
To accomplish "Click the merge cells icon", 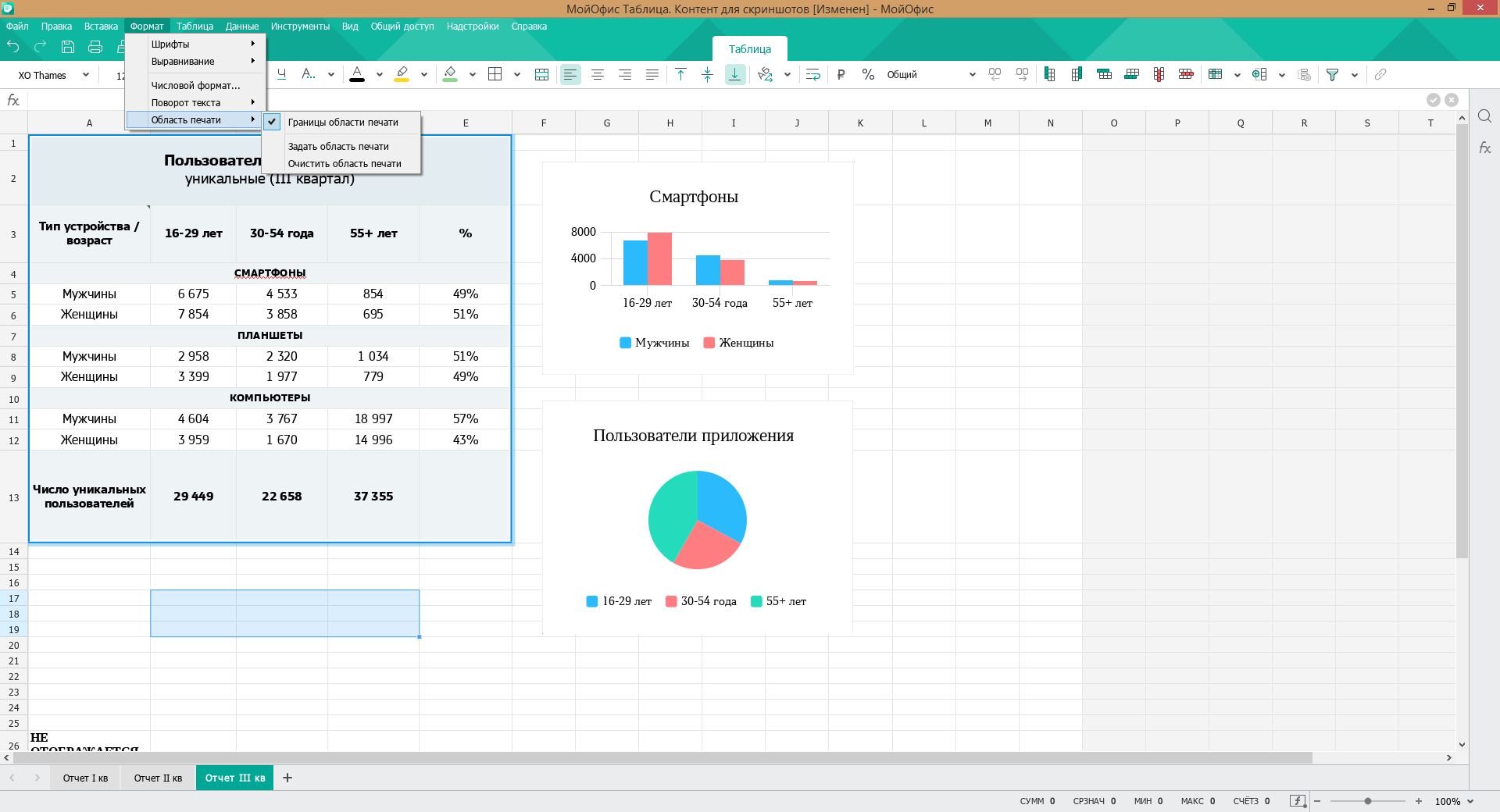I will [541, 74].
